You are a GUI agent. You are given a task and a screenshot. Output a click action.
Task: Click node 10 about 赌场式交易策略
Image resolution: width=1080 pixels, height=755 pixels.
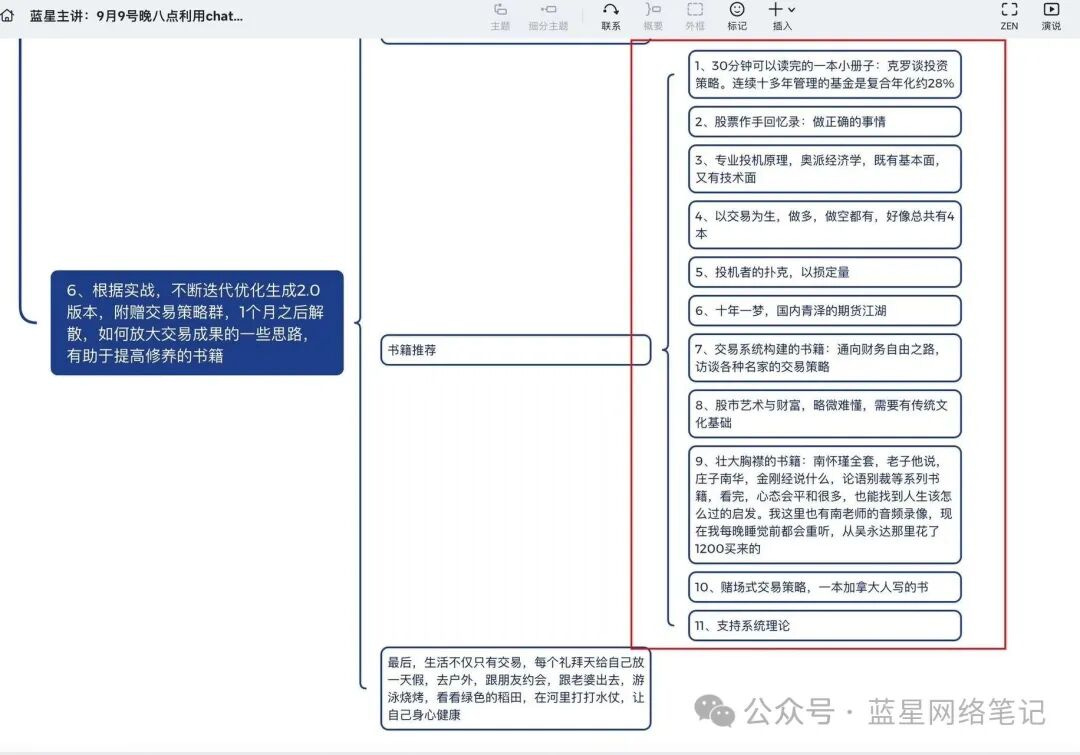(825, 588)
